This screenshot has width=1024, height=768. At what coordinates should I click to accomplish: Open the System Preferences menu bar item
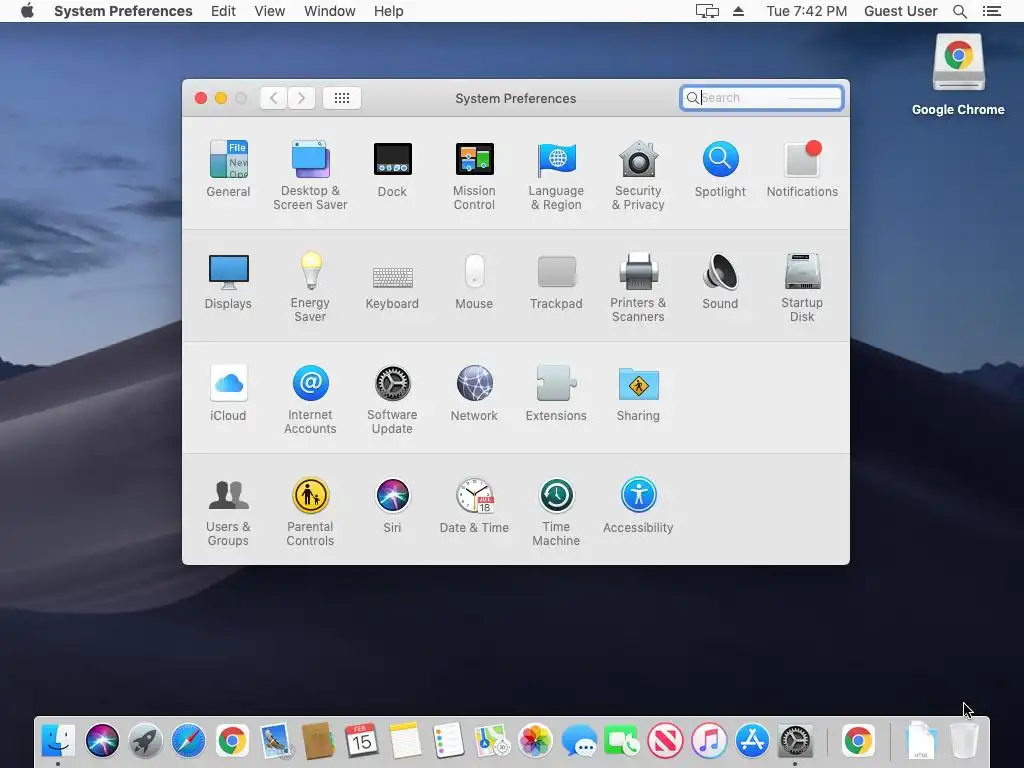coord(123,11)
